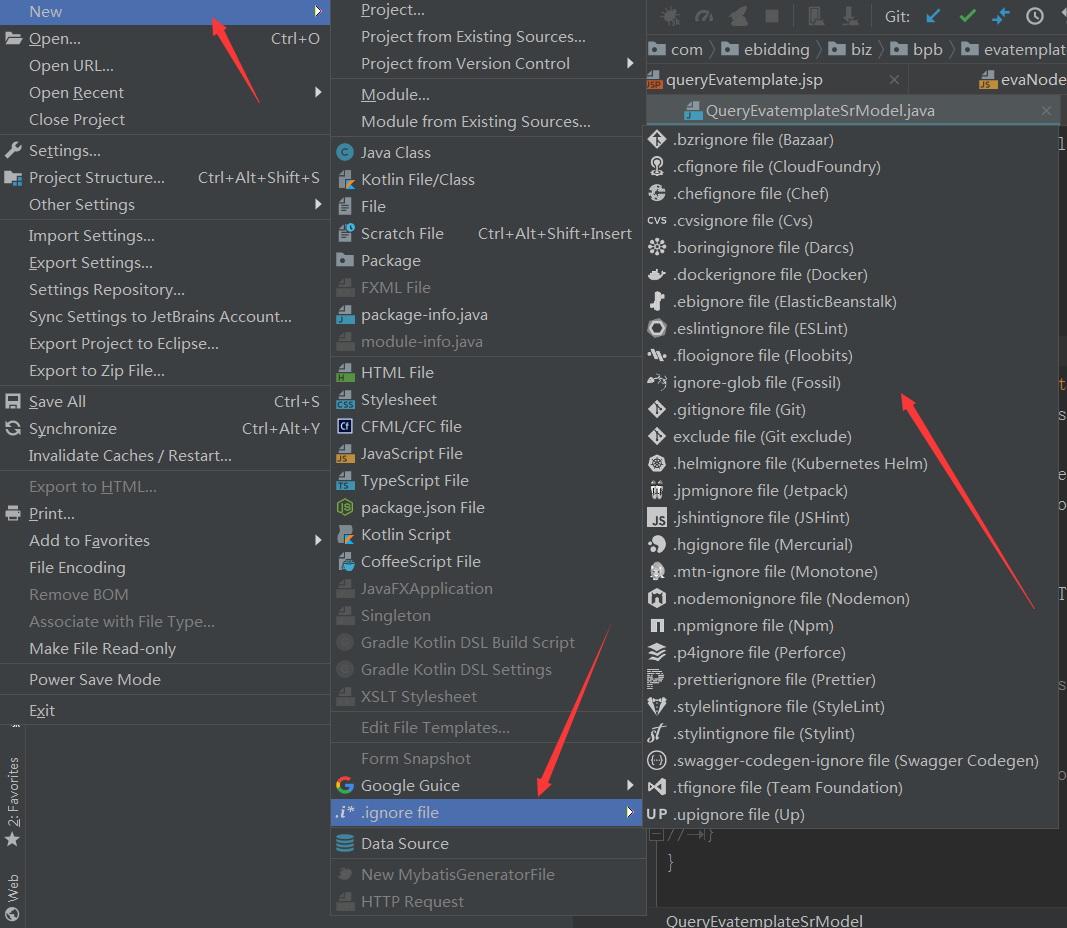Switch to QueryEvatemplateSrModel.java tab
Image resolution: width=1067 pixels, height=928 pixels.
pos(820,111)
